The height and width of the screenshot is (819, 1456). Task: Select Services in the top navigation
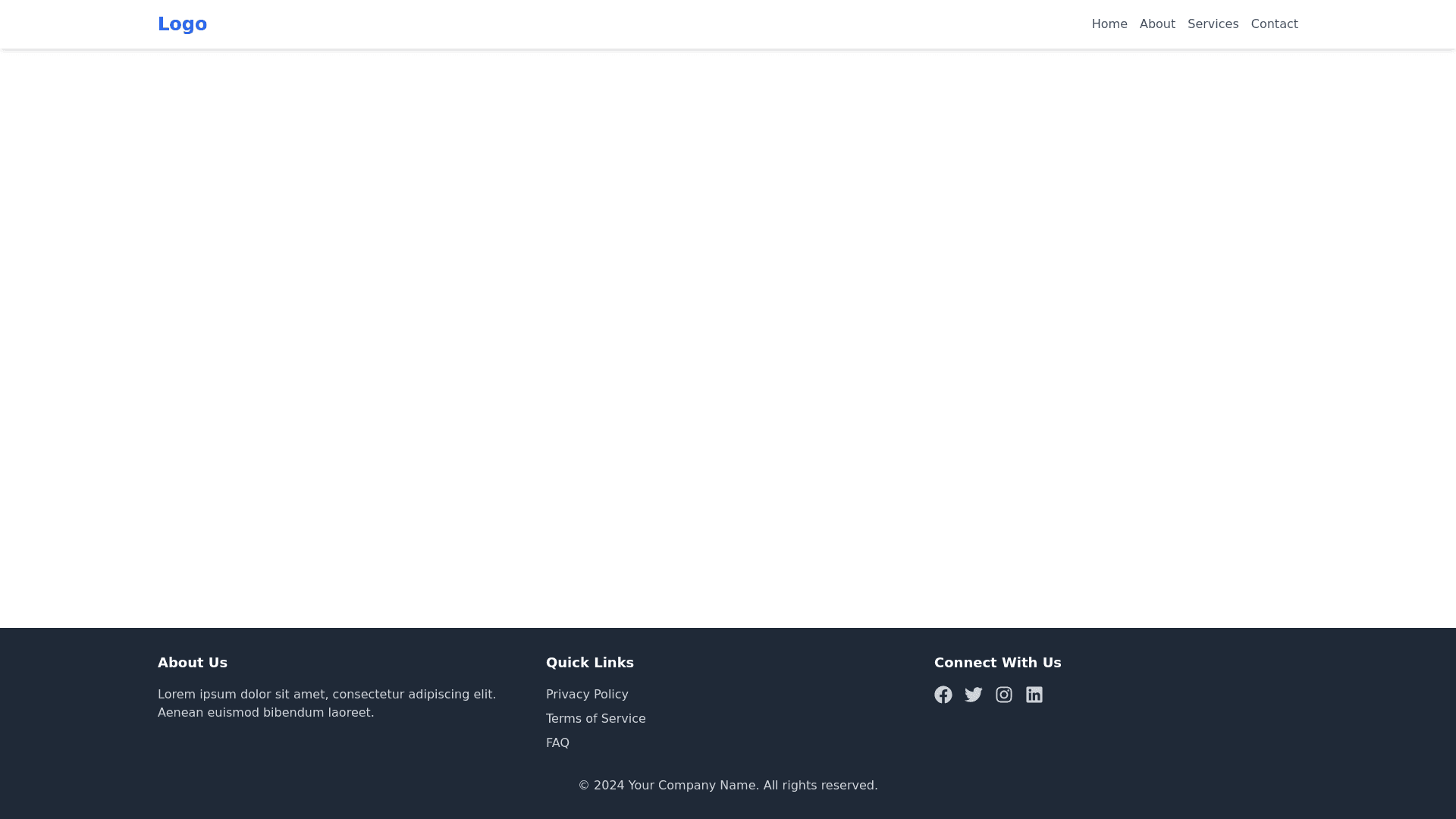pos(1213,24)
